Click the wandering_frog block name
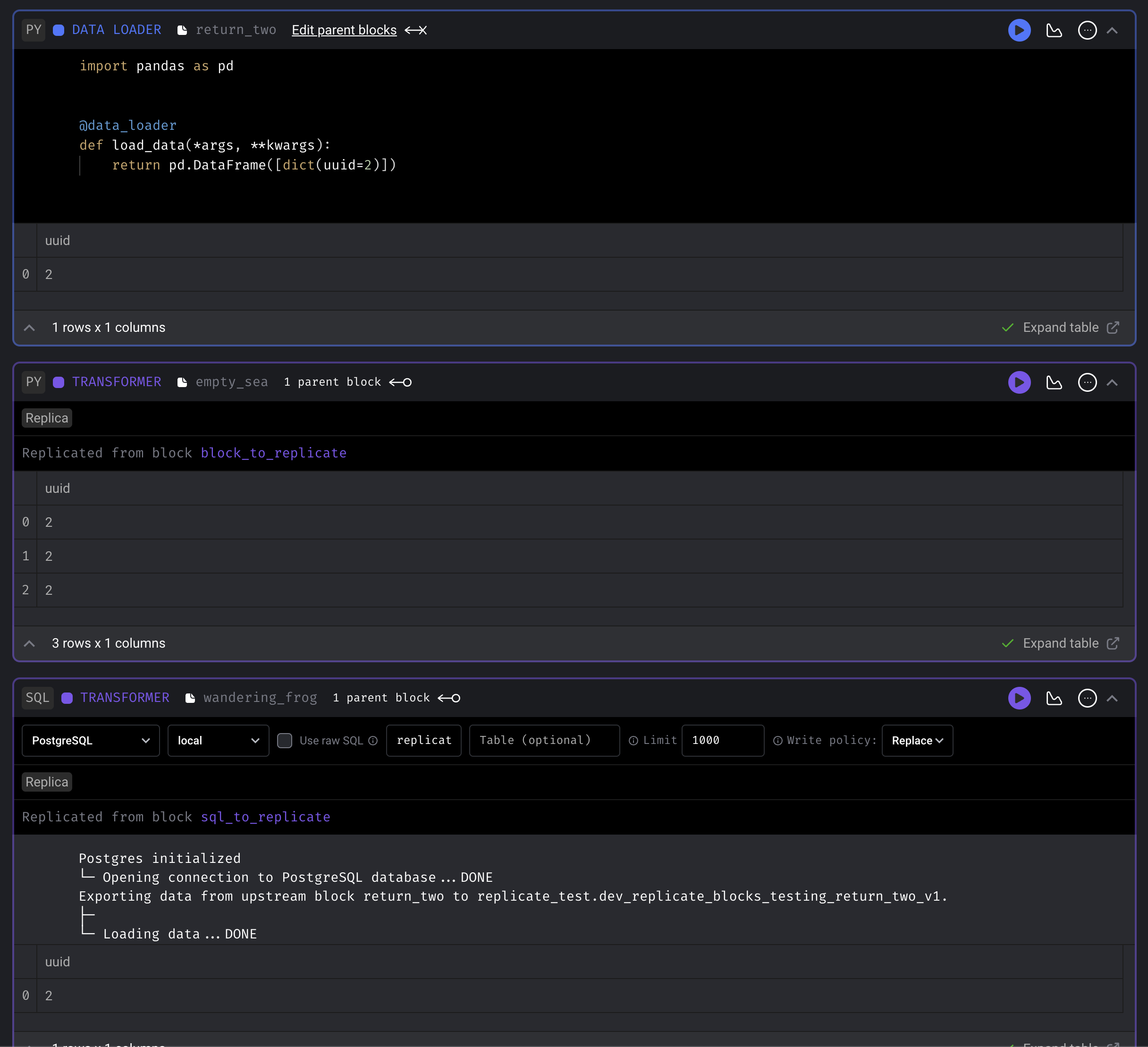This screenshot has width=1148, height=1047. coord(260,698)
